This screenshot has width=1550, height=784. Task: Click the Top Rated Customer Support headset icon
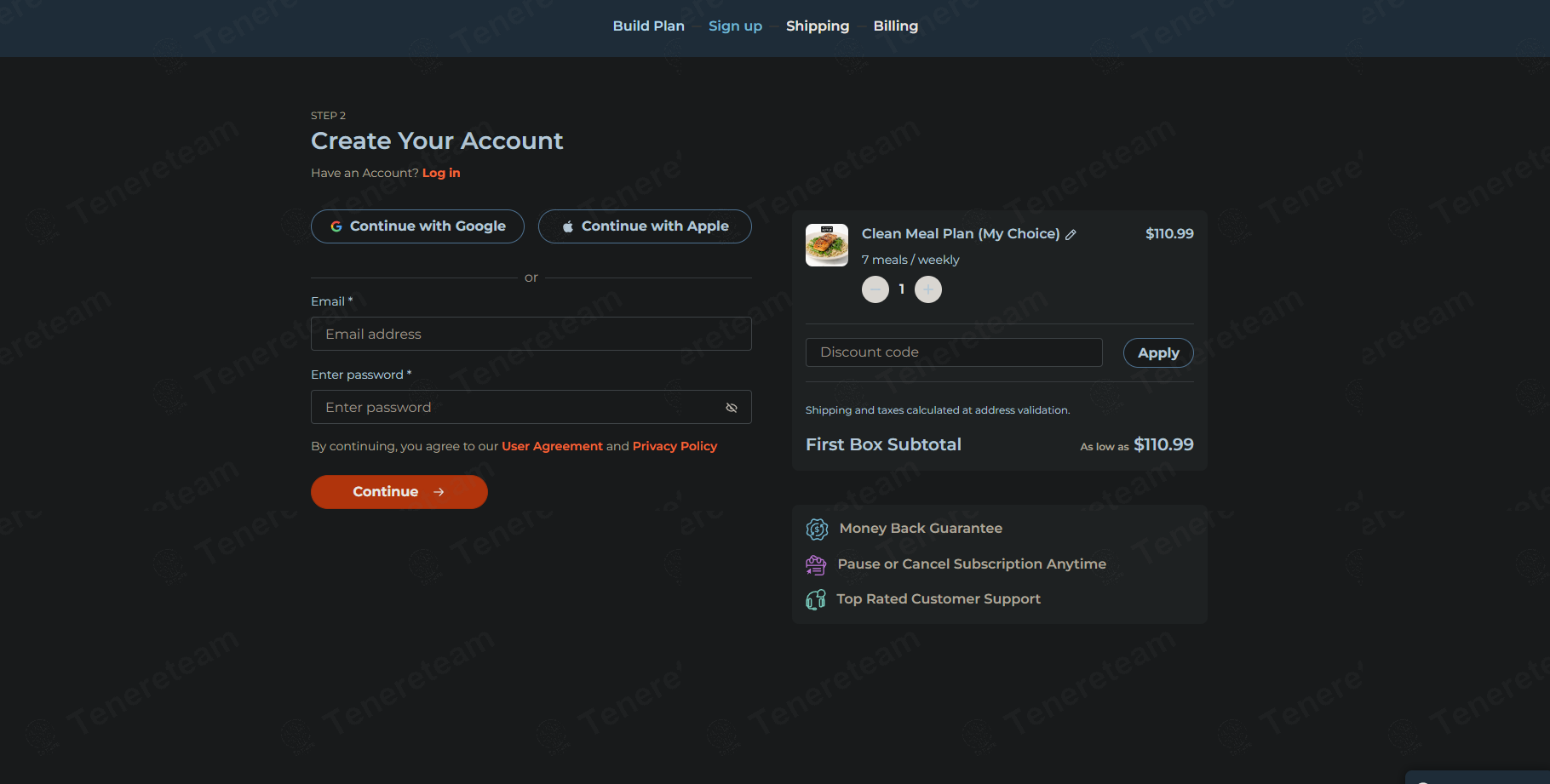tap(816, 600)
